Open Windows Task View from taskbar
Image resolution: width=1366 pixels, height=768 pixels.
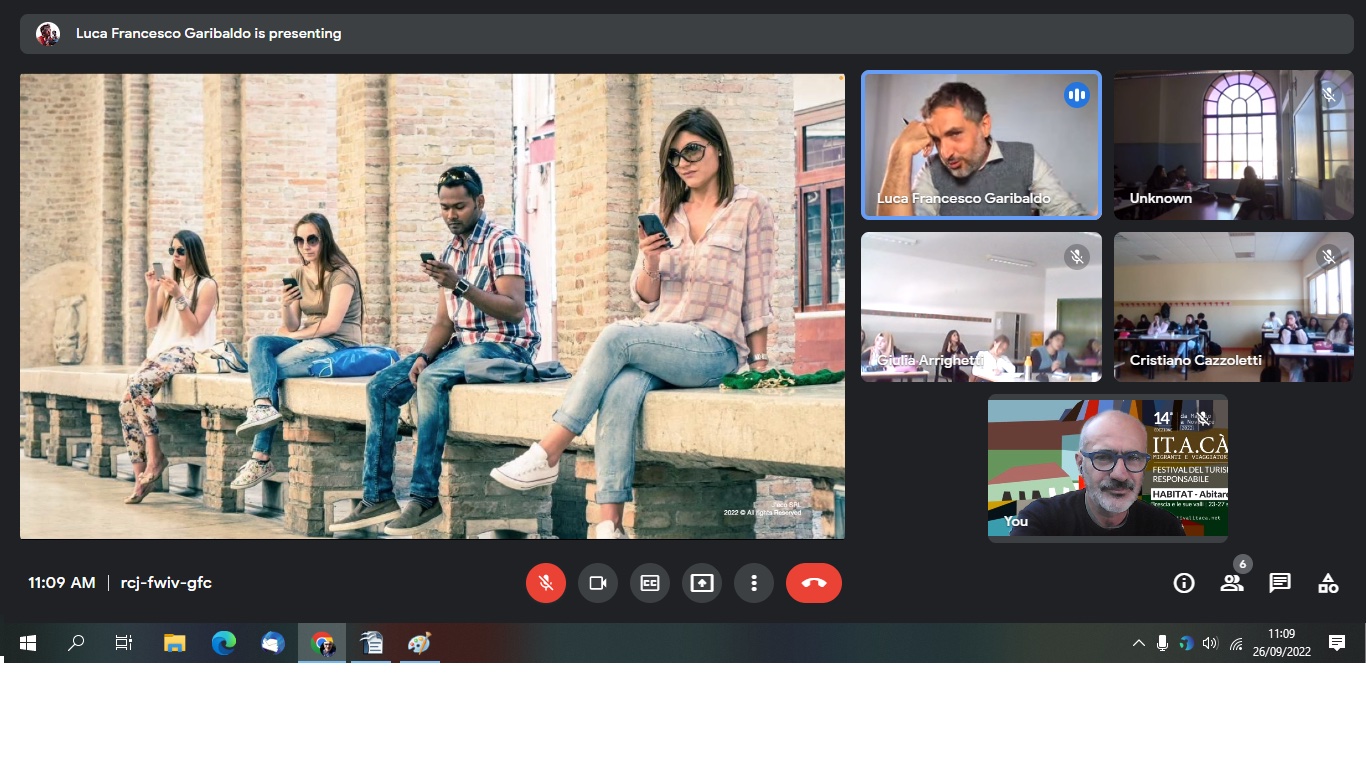[124, 643]
